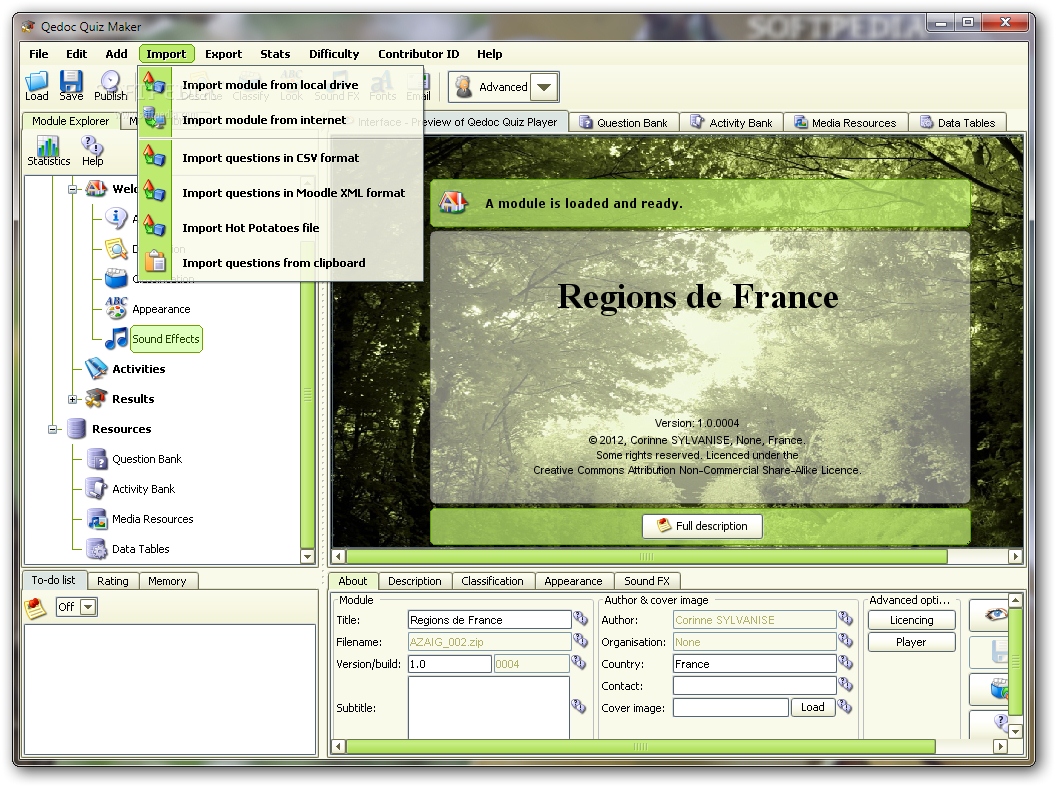Click the Media Resources tree icon
Viewport: 1056px width, 787px height.
coord(98,518)
